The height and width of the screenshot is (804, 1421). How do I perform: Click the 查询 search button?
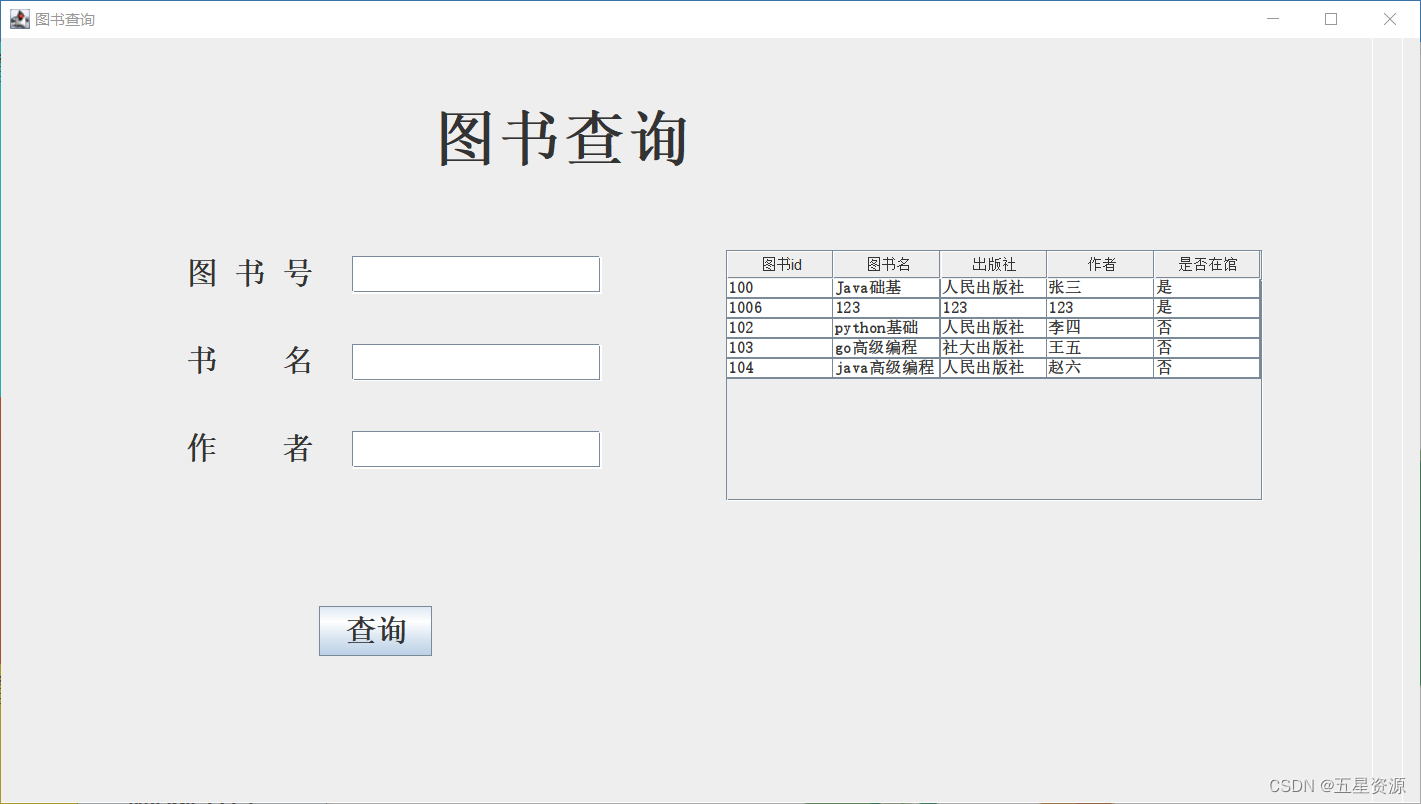(375, 630)
